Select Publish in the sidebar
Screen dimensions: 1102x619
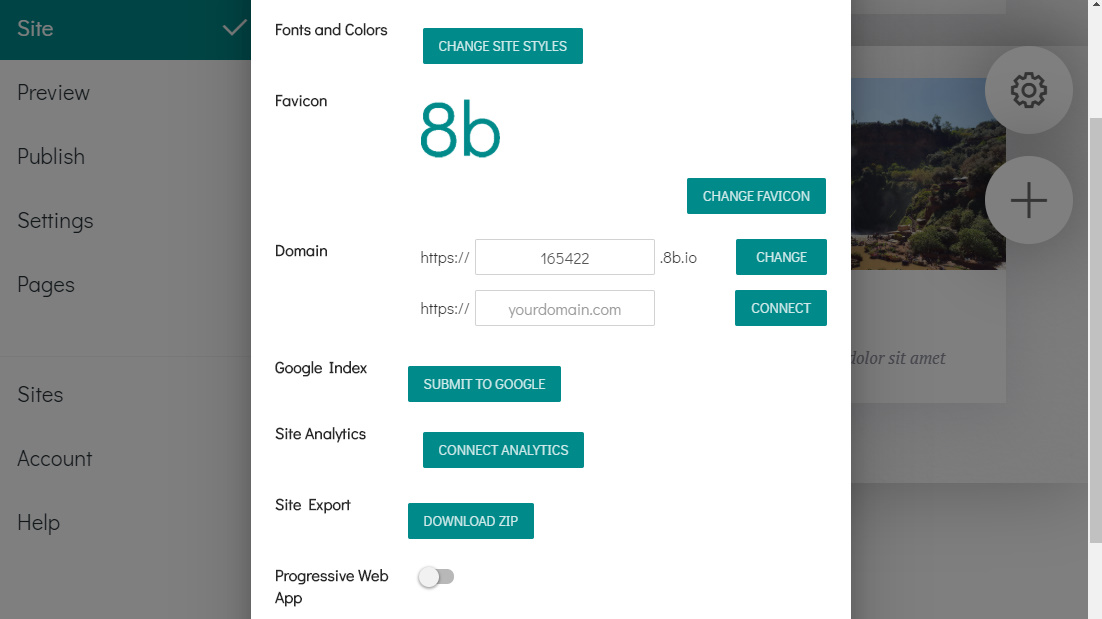[x=51, y=156]
